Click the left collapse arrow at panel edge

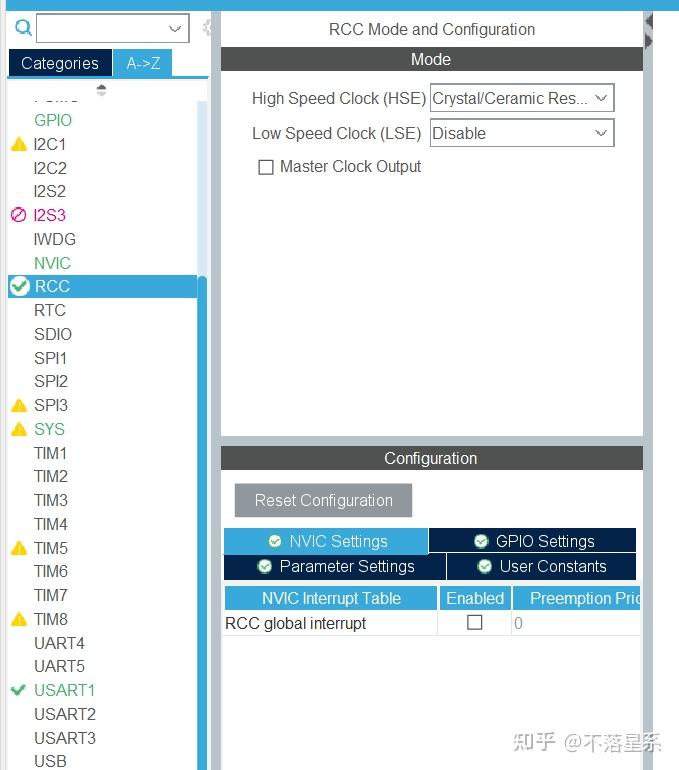[x=649, y=21]
